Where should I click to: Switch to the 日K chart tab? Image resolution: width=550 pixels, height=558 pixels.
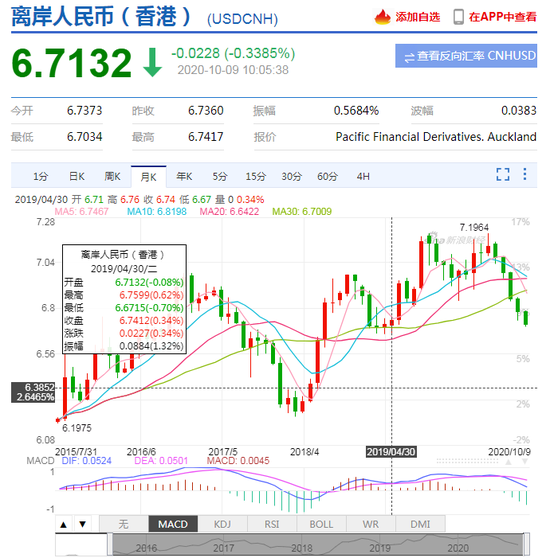[x=77, y=177]
